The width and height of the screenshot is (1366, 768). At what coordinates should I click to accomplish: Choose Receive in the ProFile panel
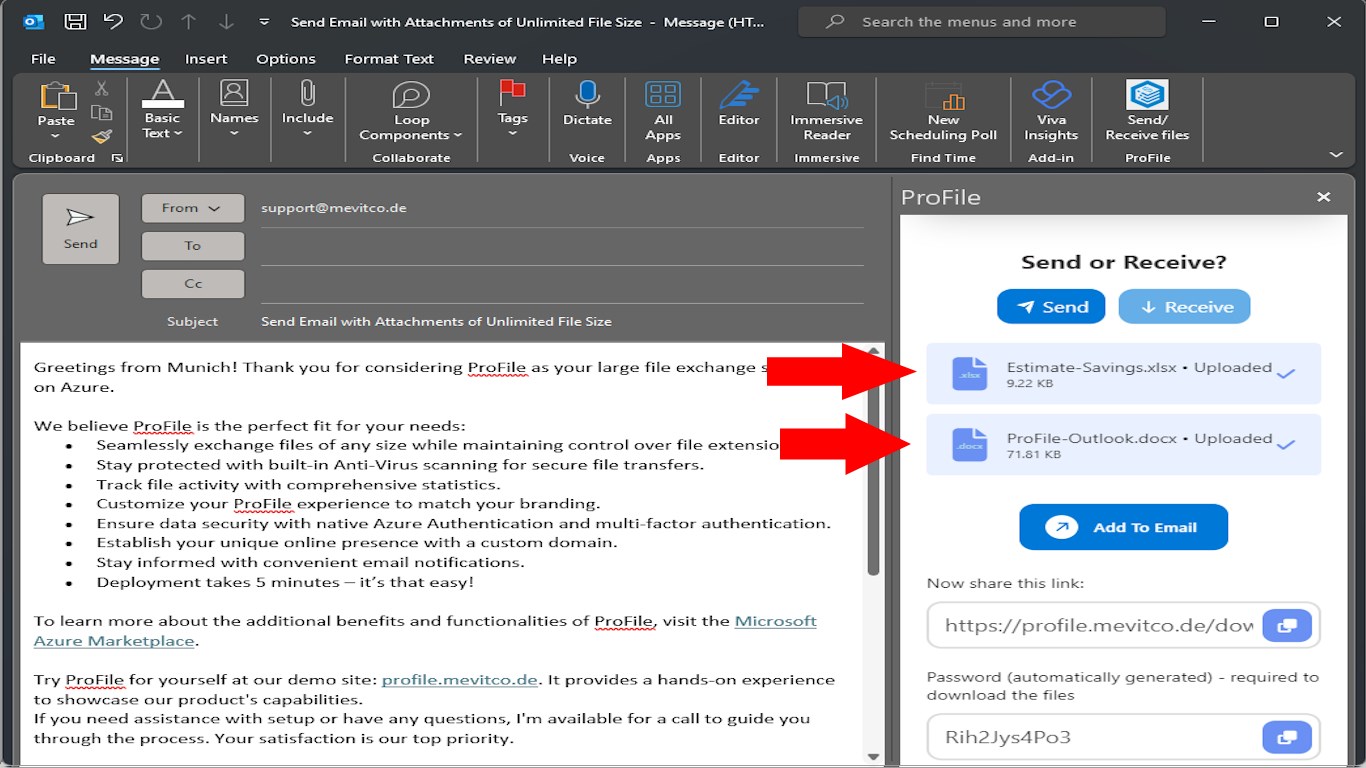1185,307
